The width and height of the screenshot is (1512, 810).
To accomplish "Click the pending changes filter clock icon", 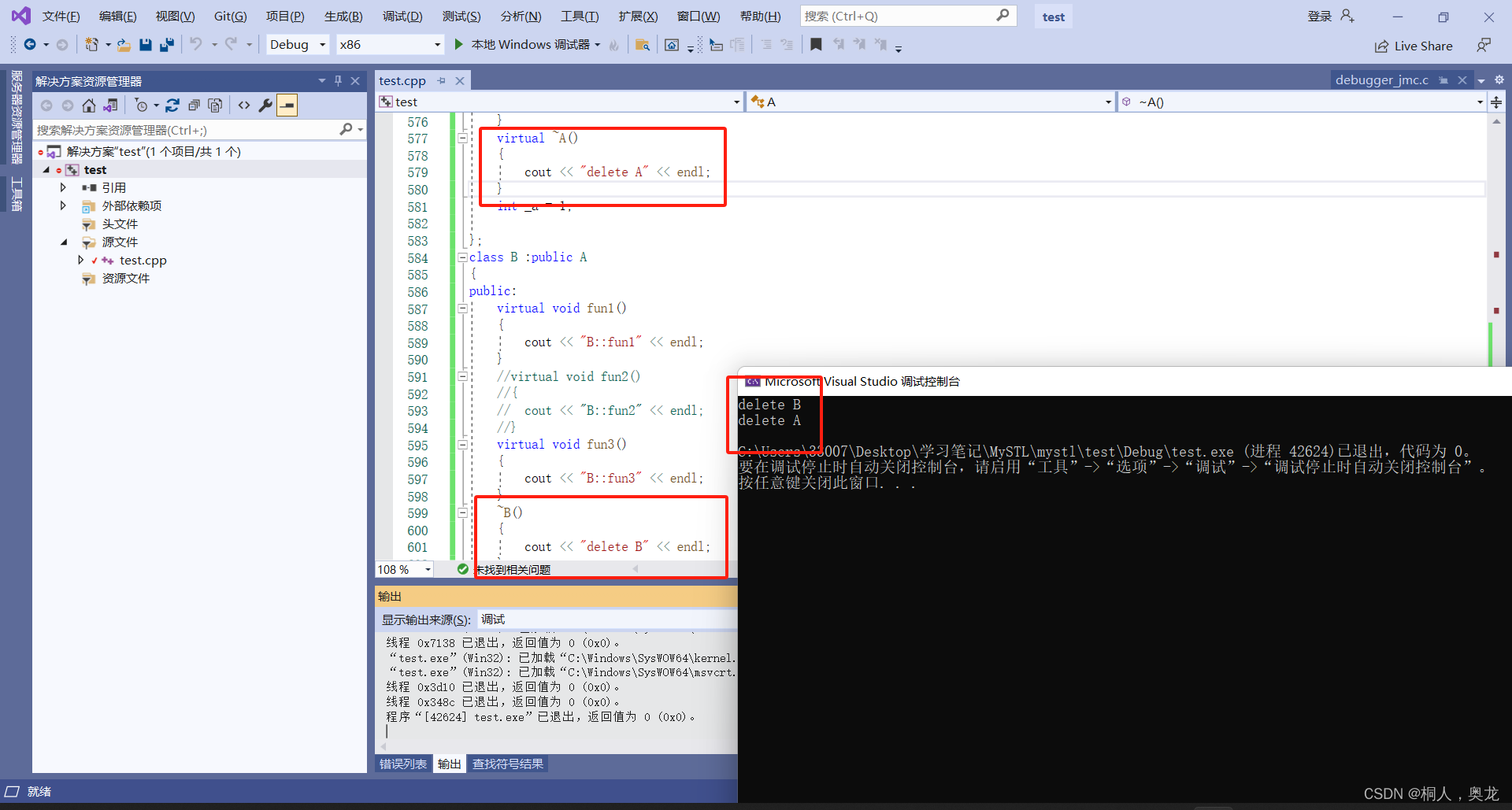I will pyautogui.click(x=142, y=105).
